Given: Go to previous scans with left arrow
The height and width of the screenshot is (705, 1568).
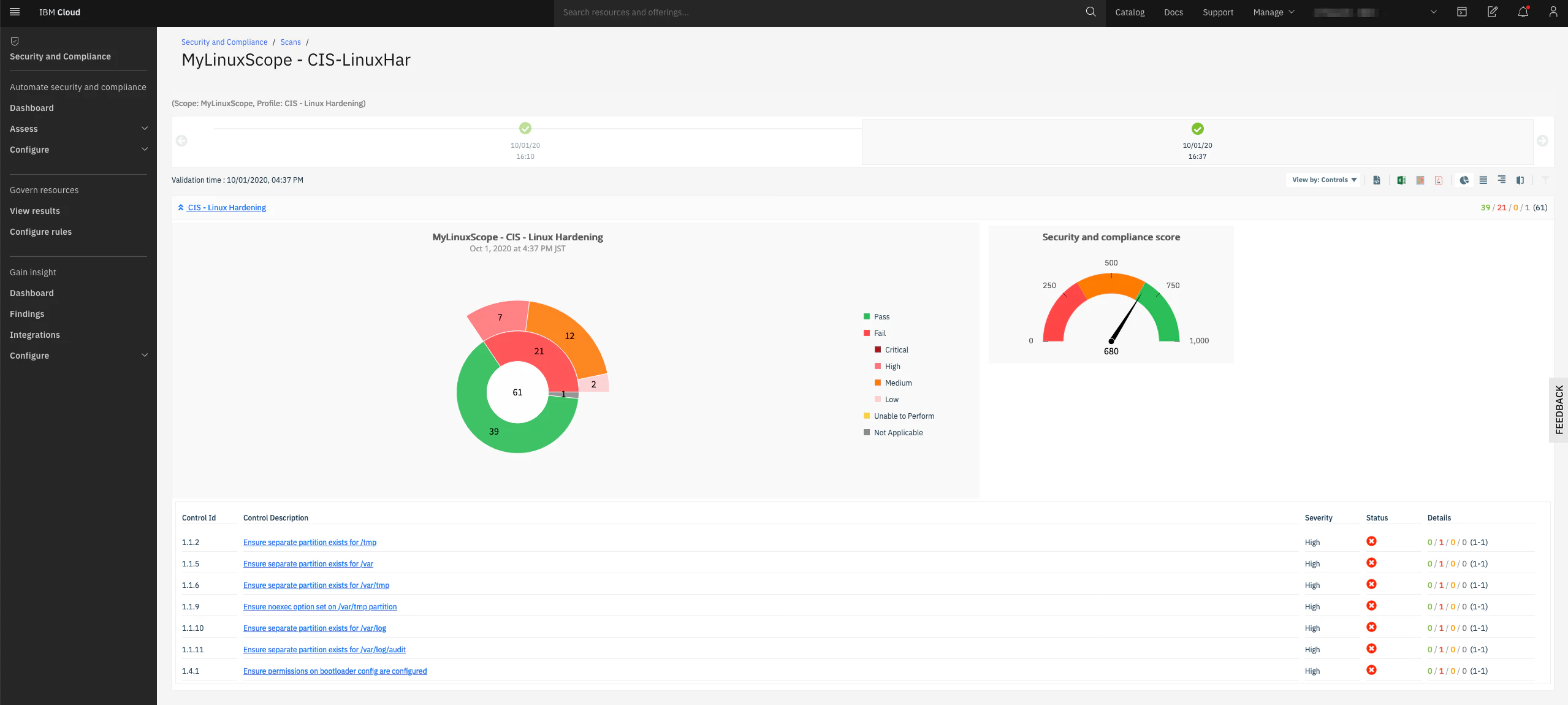Looking at the screenshot, I should pyautogui.click(x=181, y=141).
